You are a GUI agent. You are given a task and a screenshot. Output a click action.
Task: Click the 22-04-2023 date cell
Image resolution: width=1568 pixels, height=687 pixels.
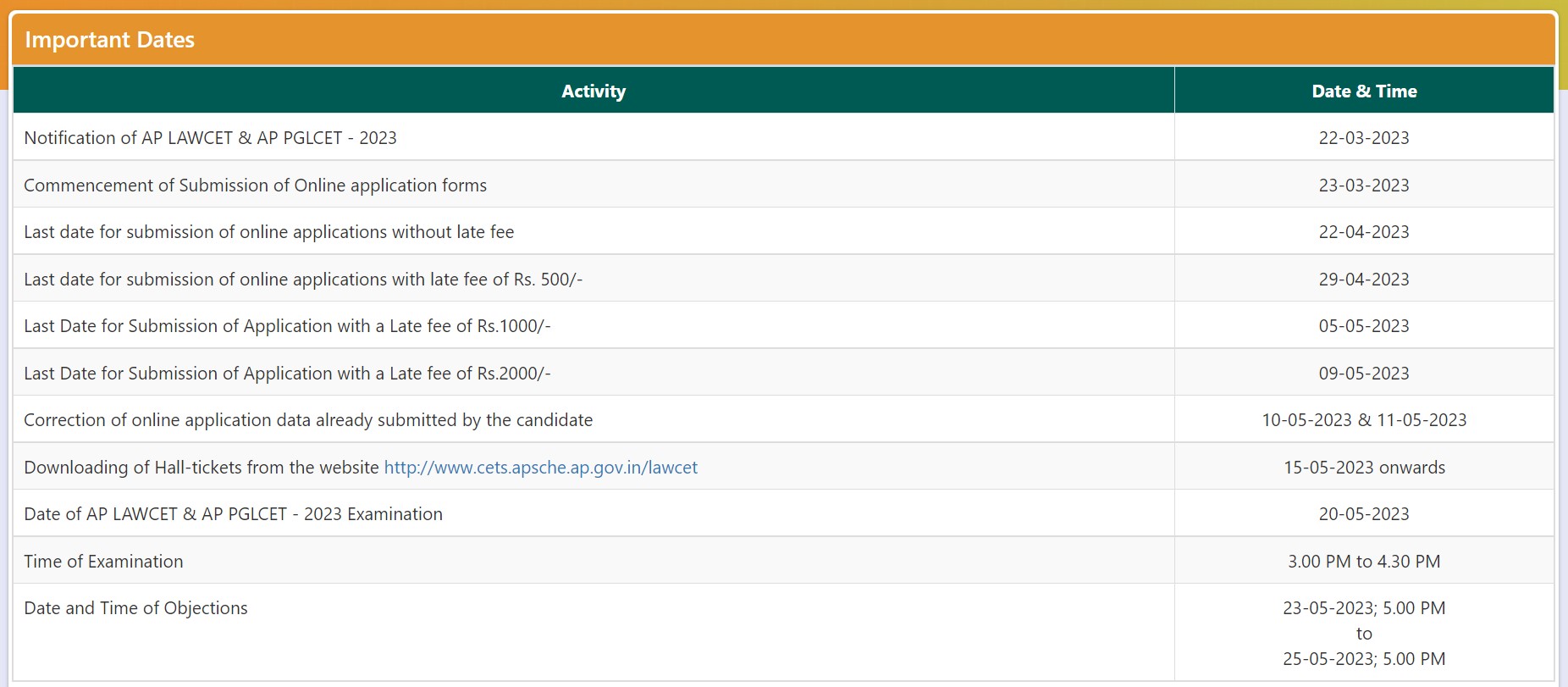click(1363, 232)
